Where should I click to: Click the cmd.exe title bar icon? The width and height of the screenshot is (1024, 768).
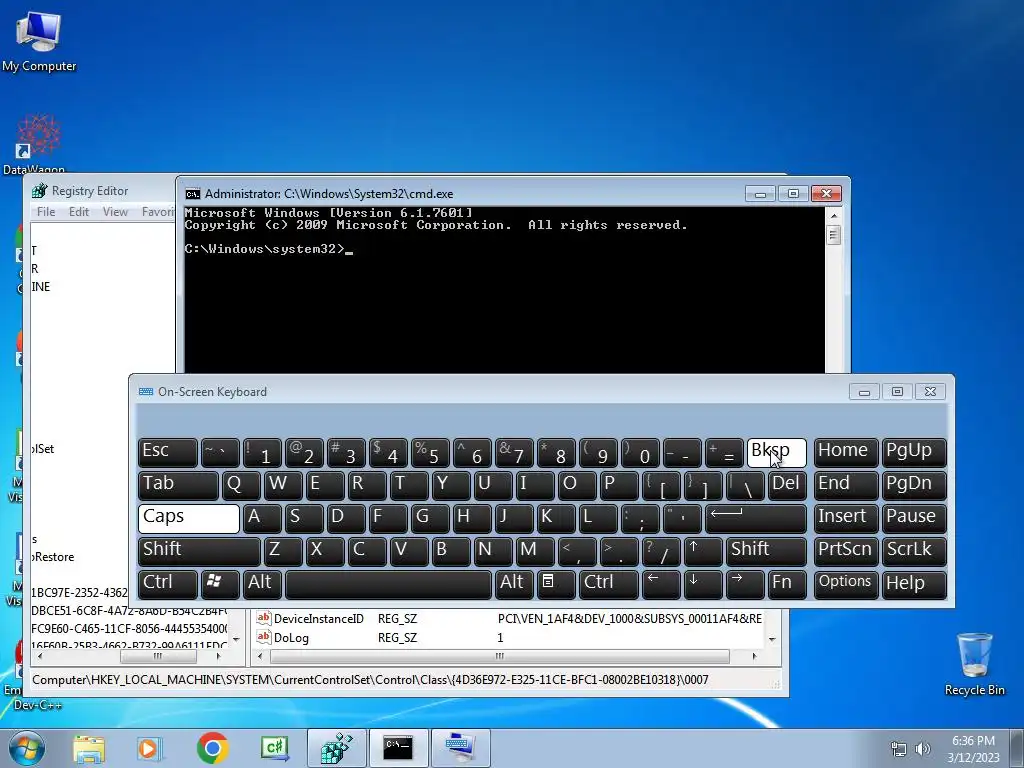192,194
